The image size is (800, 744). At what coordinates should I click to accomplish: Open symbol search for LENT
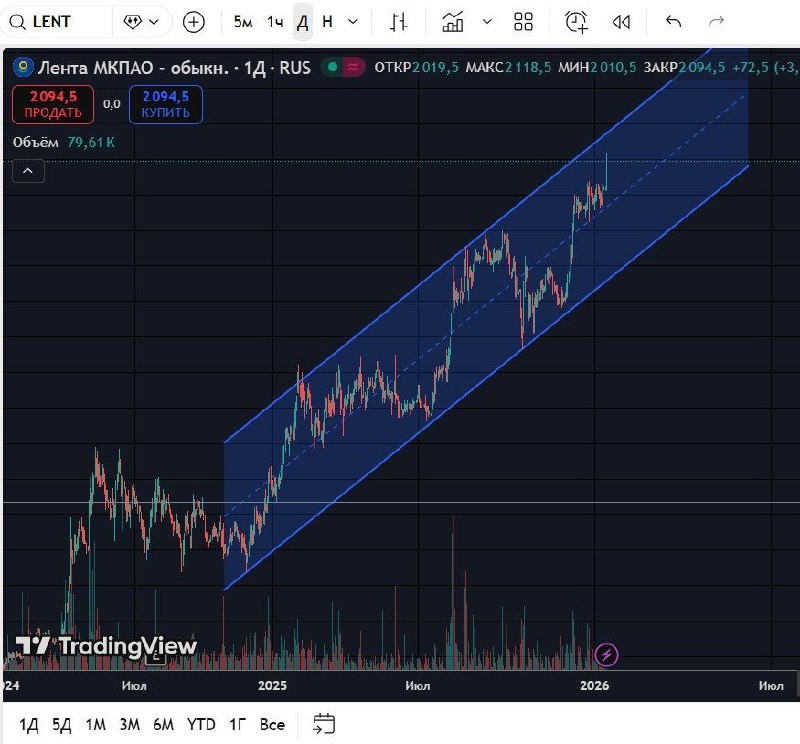click(55, 21)
